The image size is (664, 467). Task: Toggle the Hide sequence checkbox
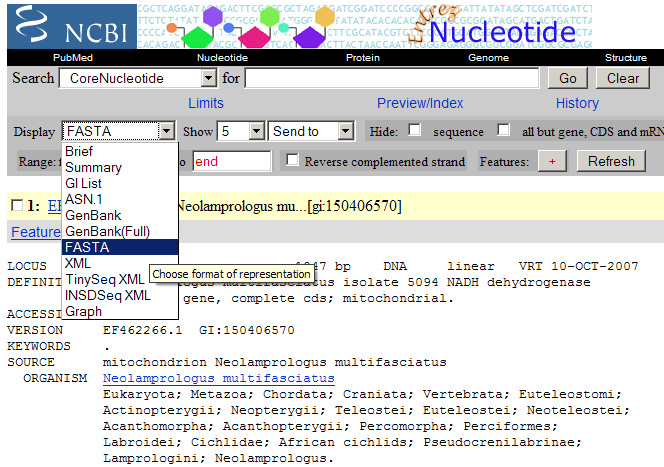point(414,130)
